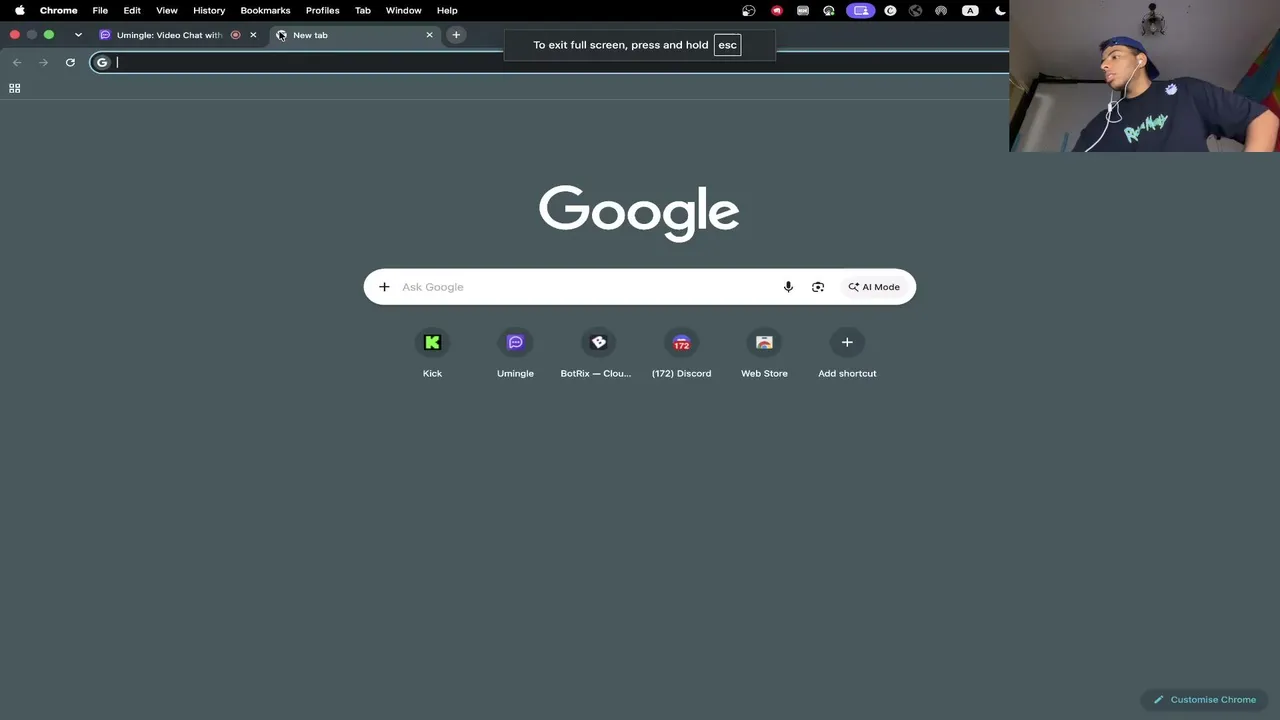Click the Google logo
This screenshot has width=1280, height=720.
pyautogui.click(x=639, y=213)
